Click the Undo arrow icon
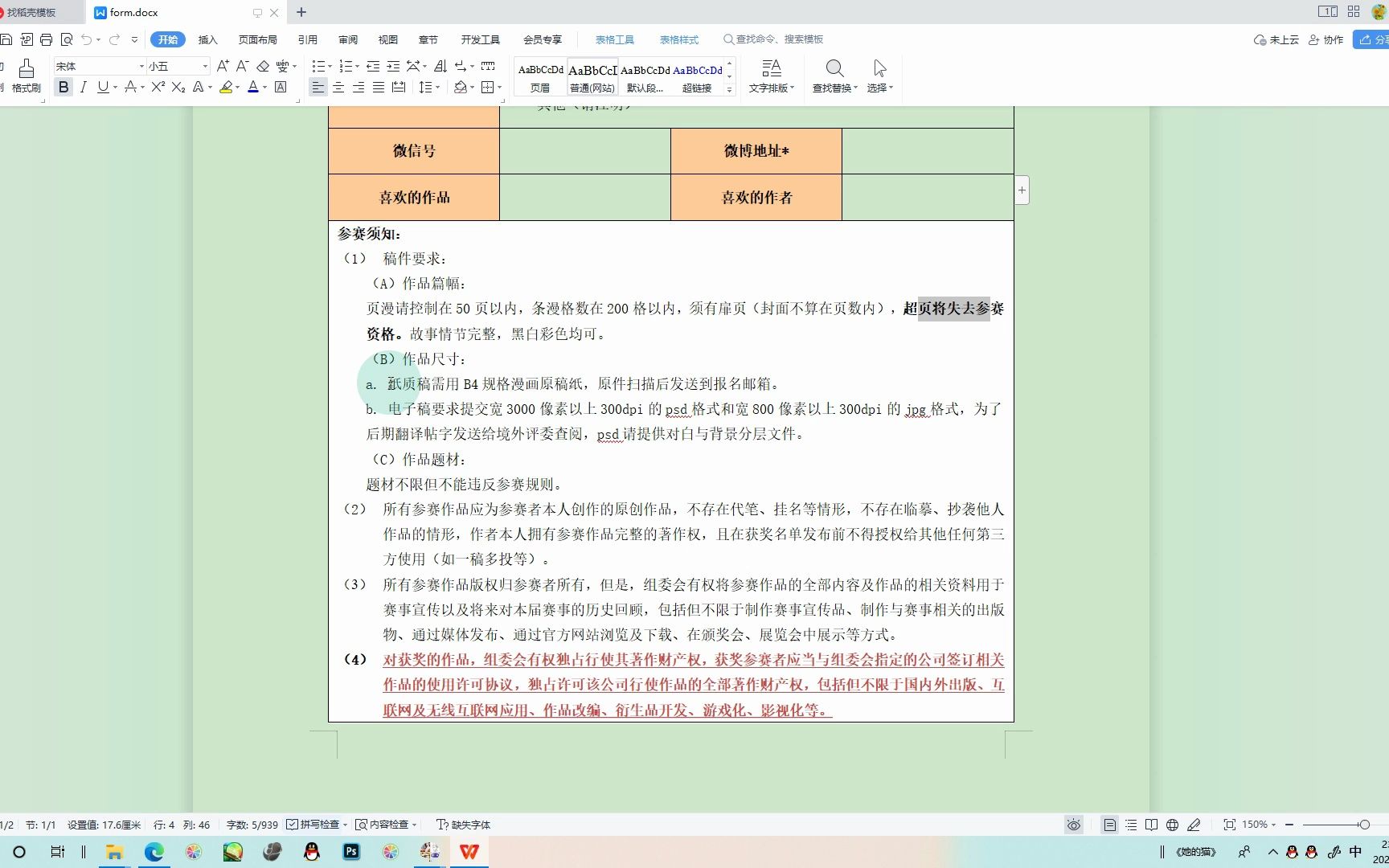Screen dimensions: 1389x868 click(x=86, y=39)
